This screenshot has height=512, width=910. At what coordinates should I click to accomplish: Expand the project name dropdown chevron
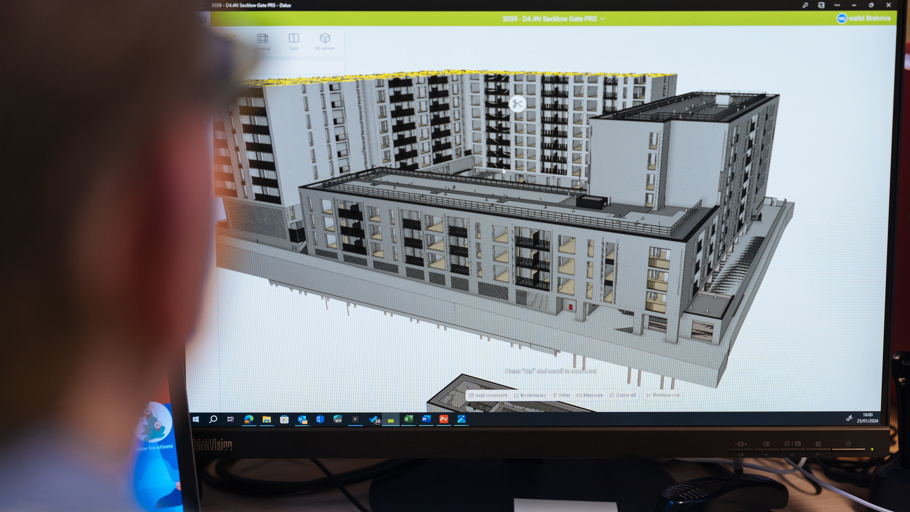(x=603, y=19)
